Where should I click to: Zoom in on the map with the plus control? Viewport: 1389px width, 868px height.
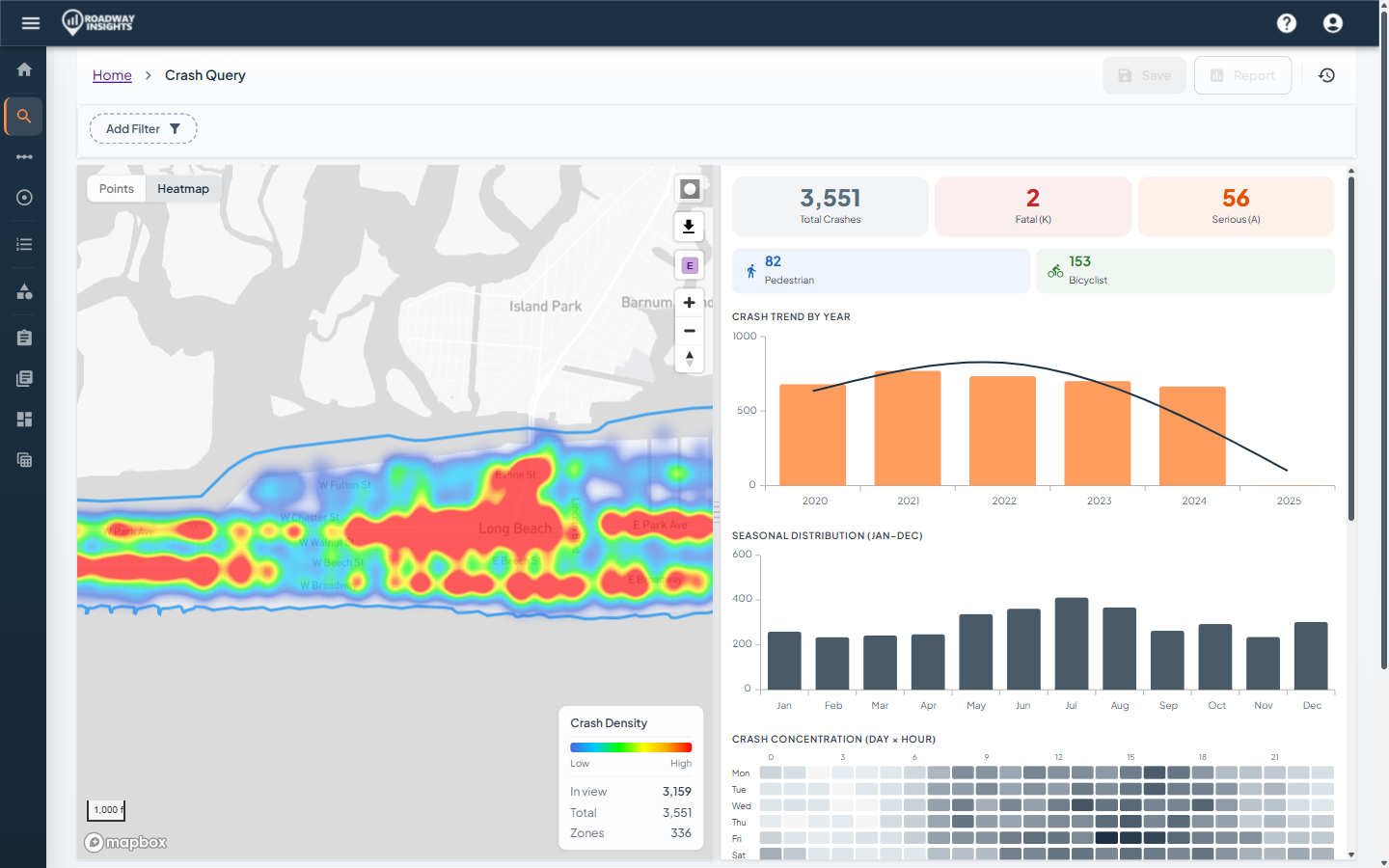point(689,302)
